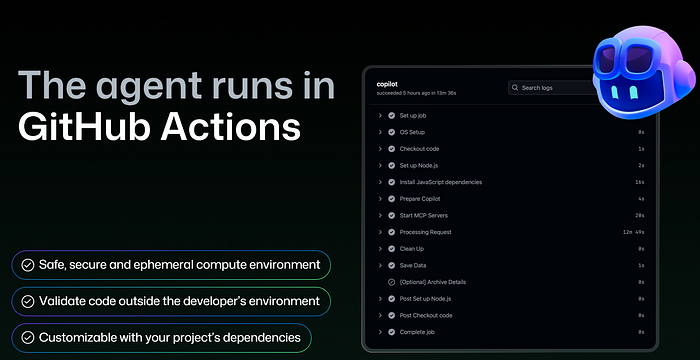Expand the Save Data step chevron

[380, 265]
